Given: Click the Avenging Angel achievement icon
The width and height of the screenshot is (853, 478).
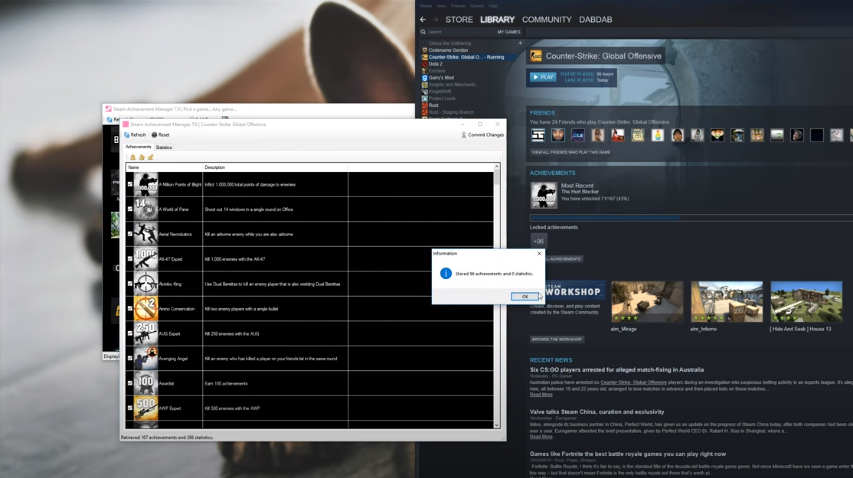Looking at the screenshot, I should click(x=146, y=358).
